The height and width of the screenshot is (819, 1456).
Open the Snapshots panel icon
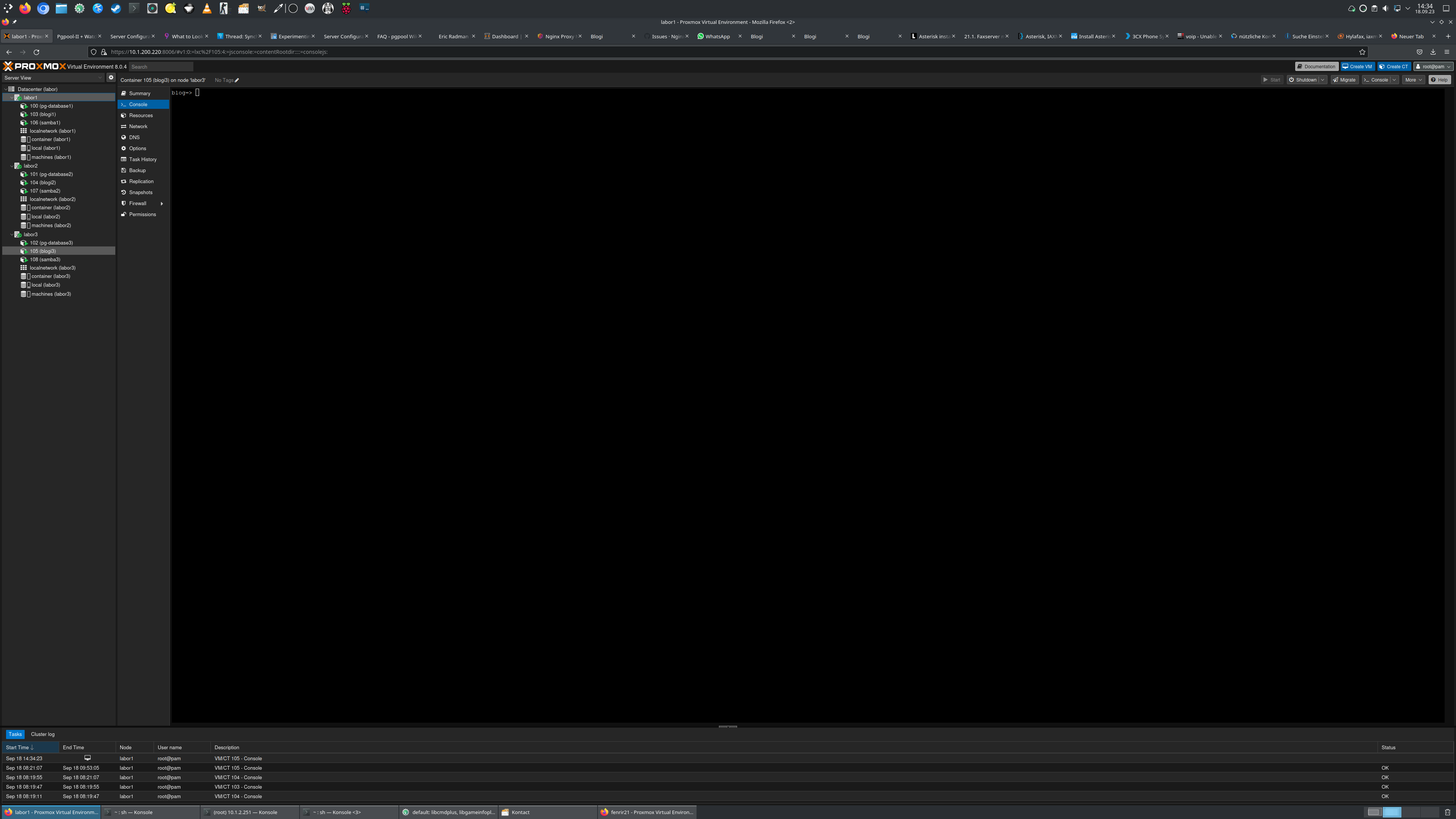click(123, 192)
